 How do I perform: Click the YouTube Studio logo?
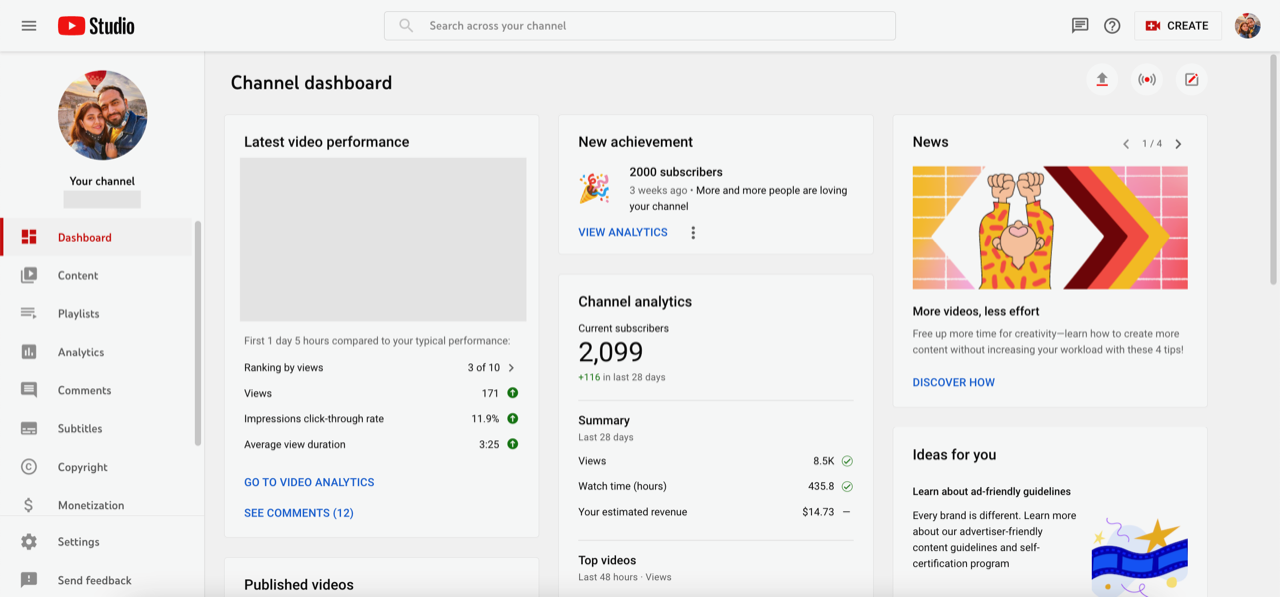pyautogui.click(x=96, y=26)
